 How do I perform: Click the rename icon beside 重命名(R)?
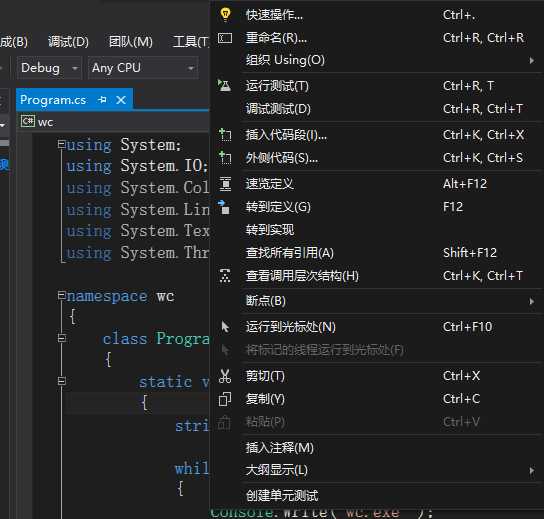pyautogui.click(x=225, y=38)
